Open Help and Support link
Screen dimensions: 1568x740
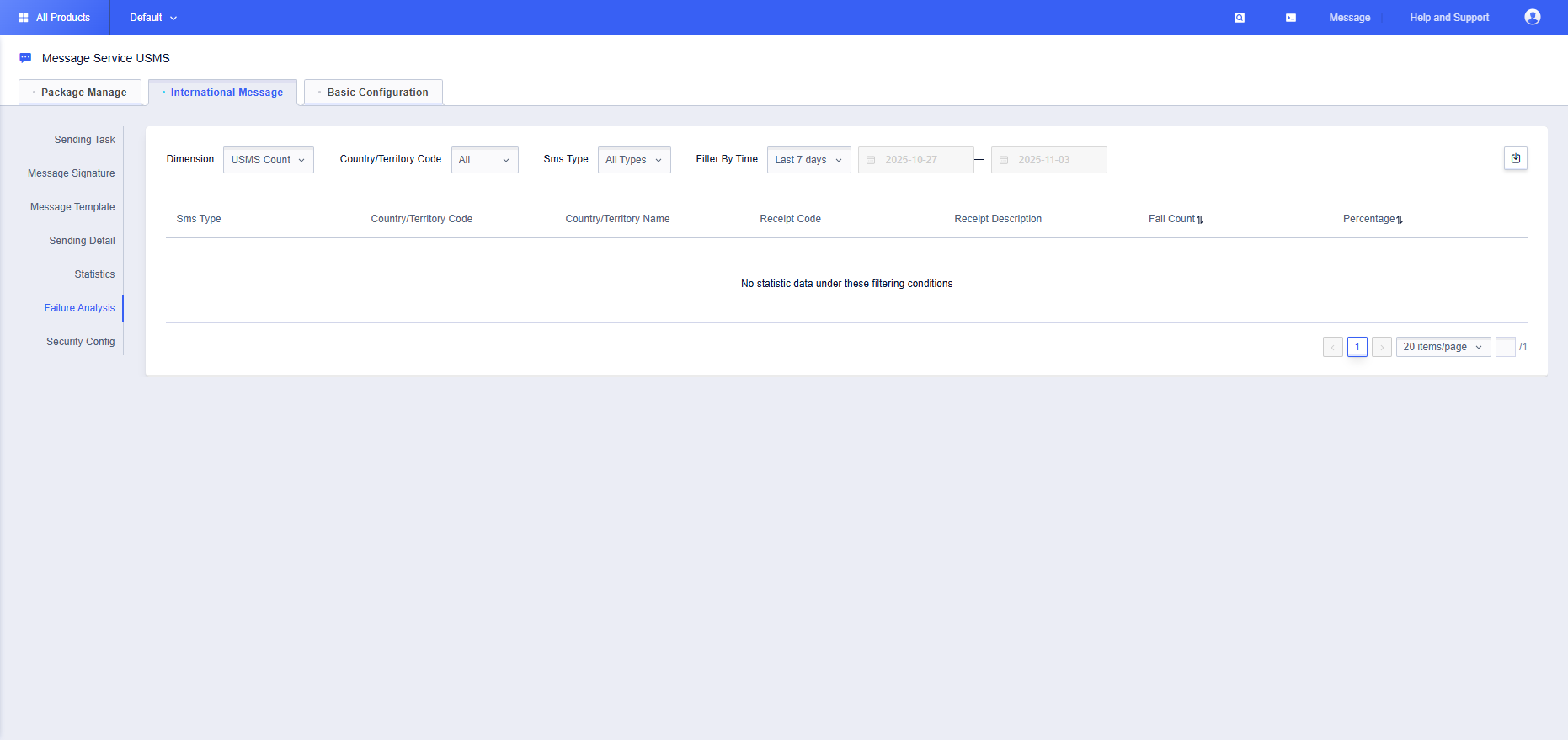click(1448, 18)
